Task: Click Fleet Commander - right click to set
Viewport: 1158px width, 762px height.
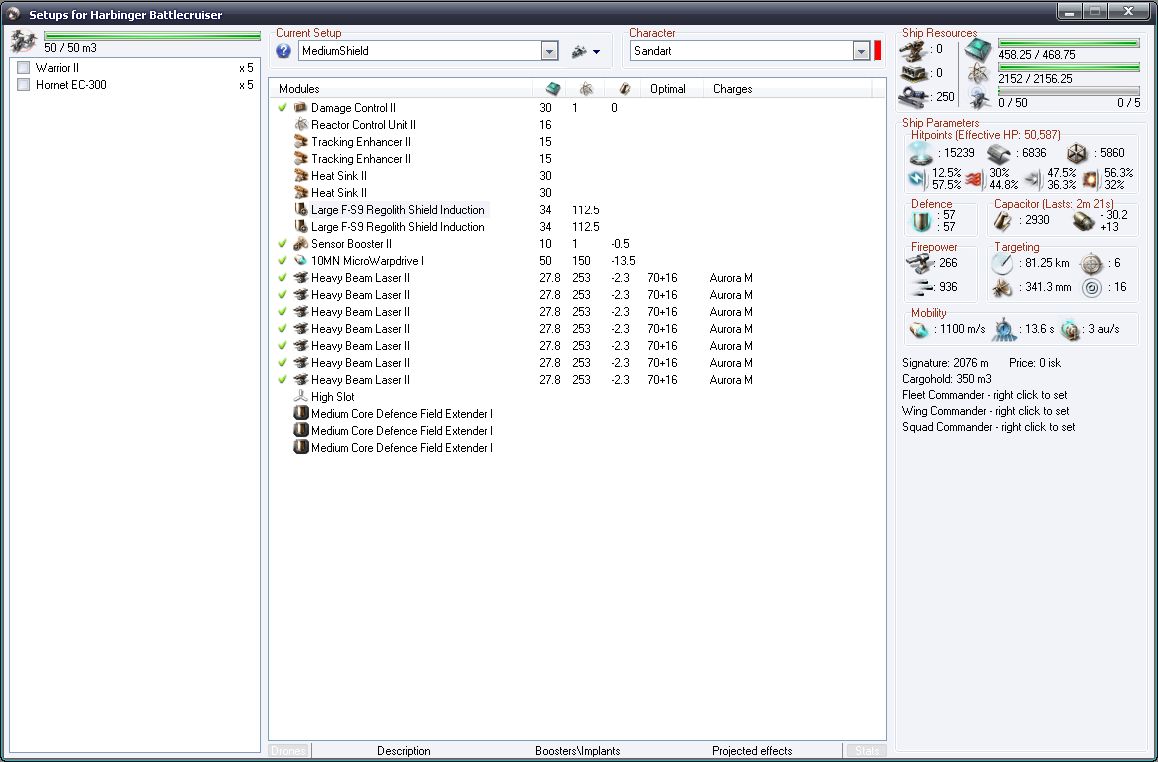Action: 984,395
